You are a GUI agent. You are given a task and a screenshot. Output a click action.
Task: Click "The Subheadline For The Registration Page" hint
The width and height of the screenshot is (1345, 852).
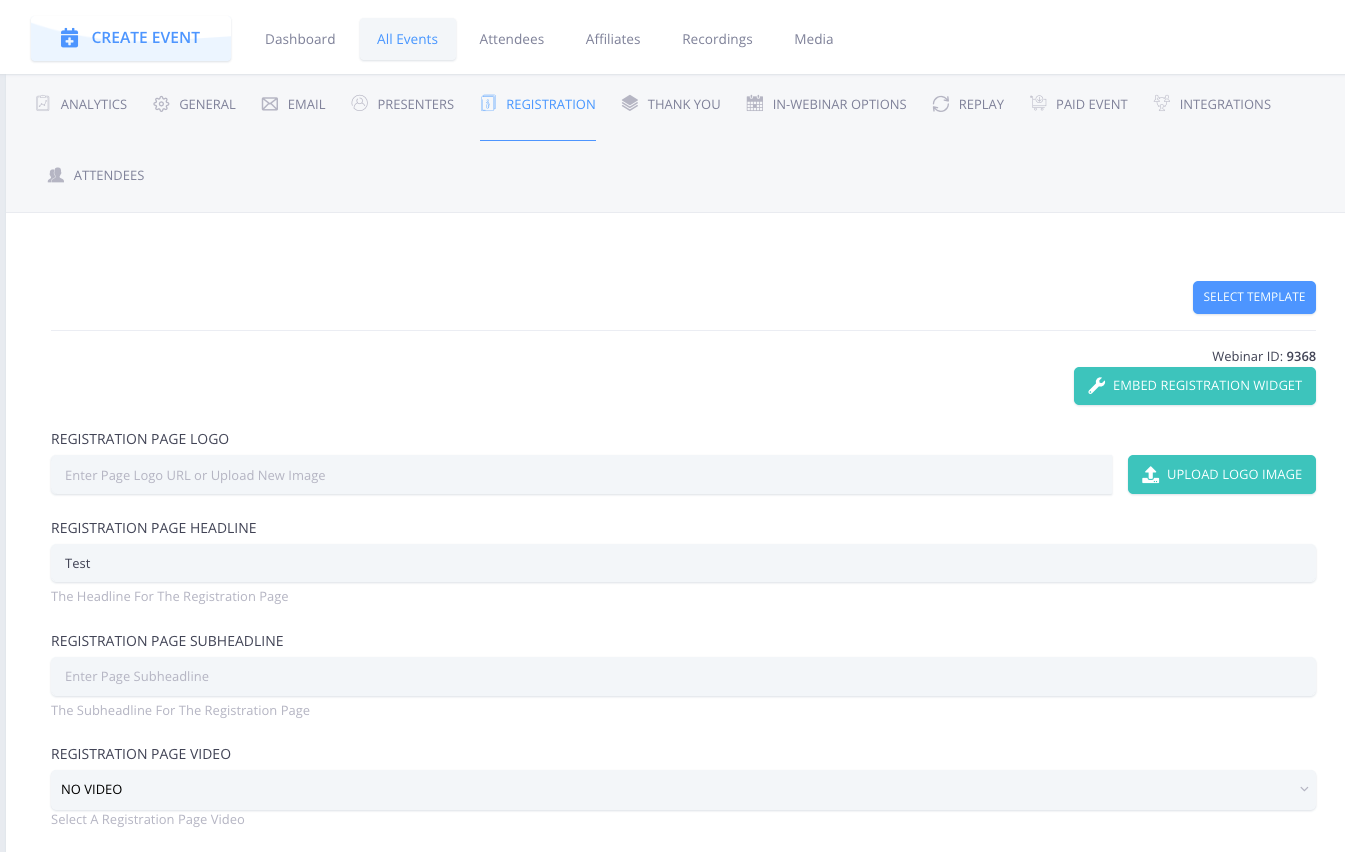181,711
